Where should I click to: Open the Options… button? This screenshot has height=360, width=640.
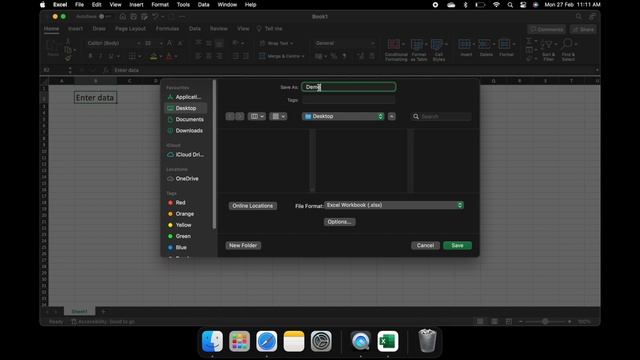click(340, 222)
